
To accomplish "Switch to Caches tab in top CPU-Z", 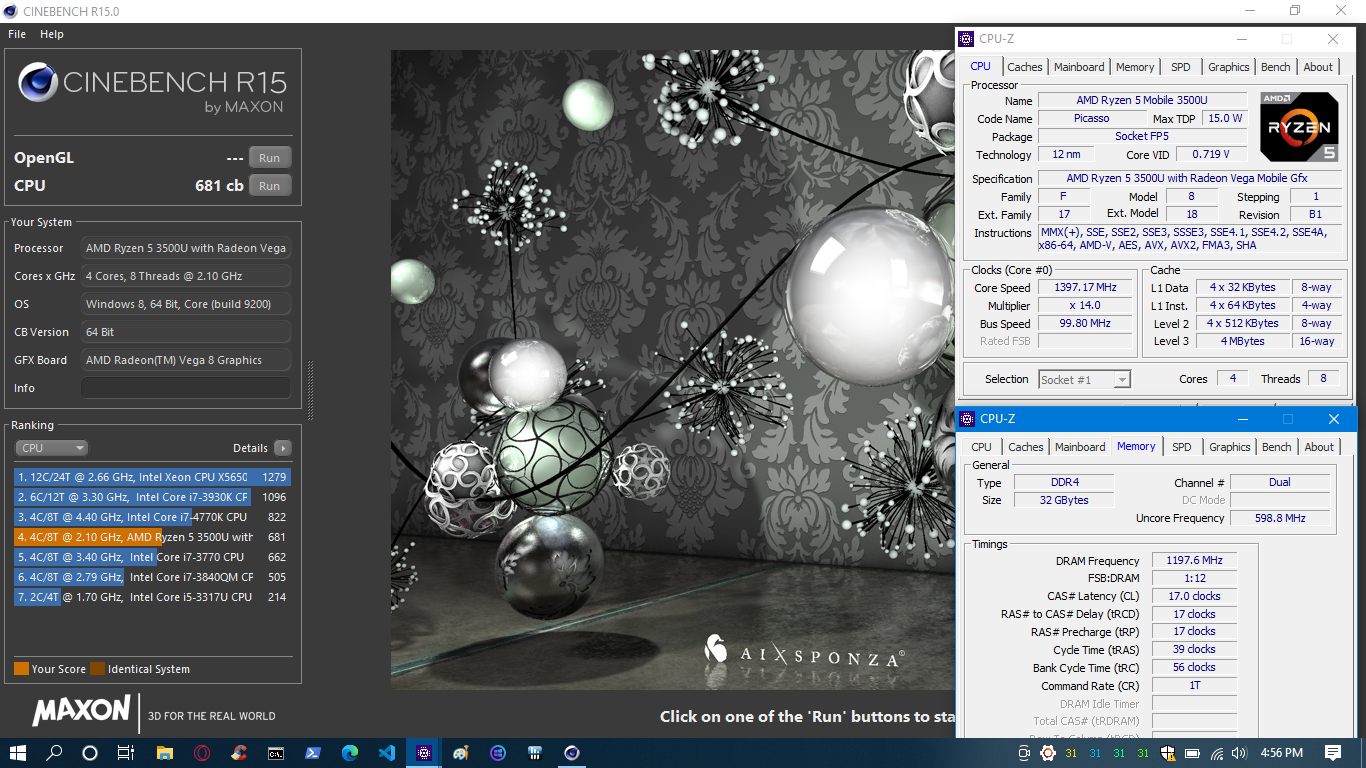I will pyautogui.click(x=1025, y=67).
